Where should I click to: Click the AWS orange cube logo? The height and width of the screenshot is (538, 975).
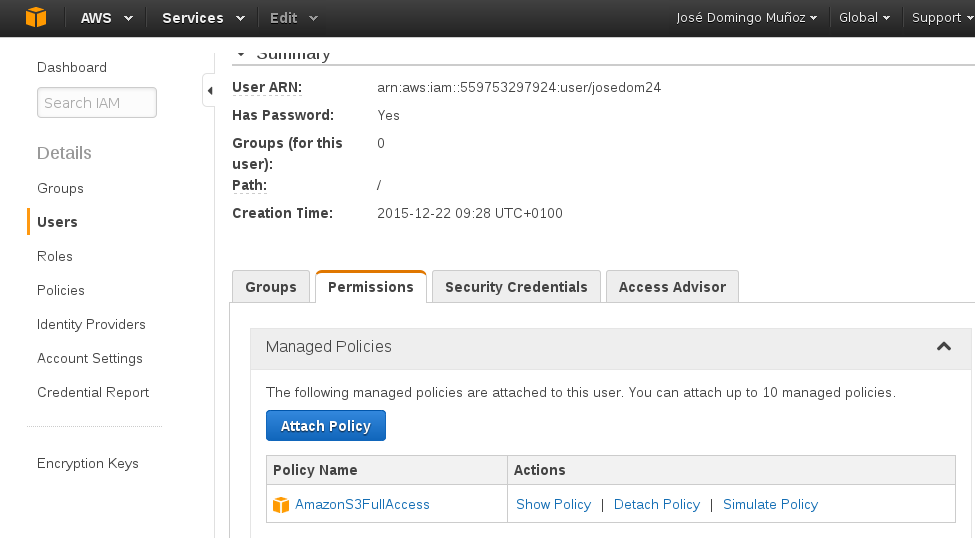coord(36,18)
